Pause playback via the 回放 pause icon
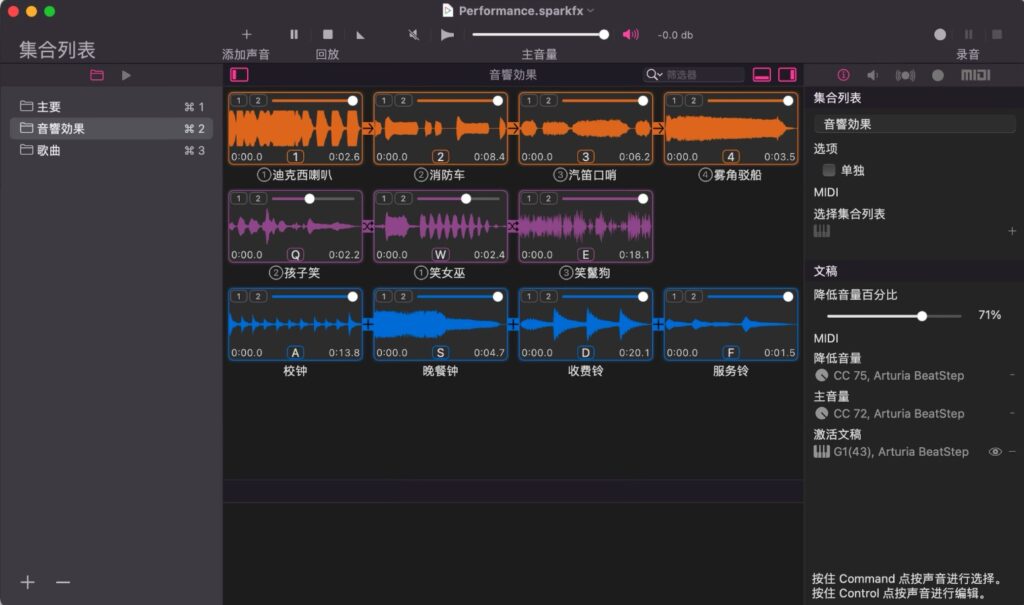 (294, 35)
